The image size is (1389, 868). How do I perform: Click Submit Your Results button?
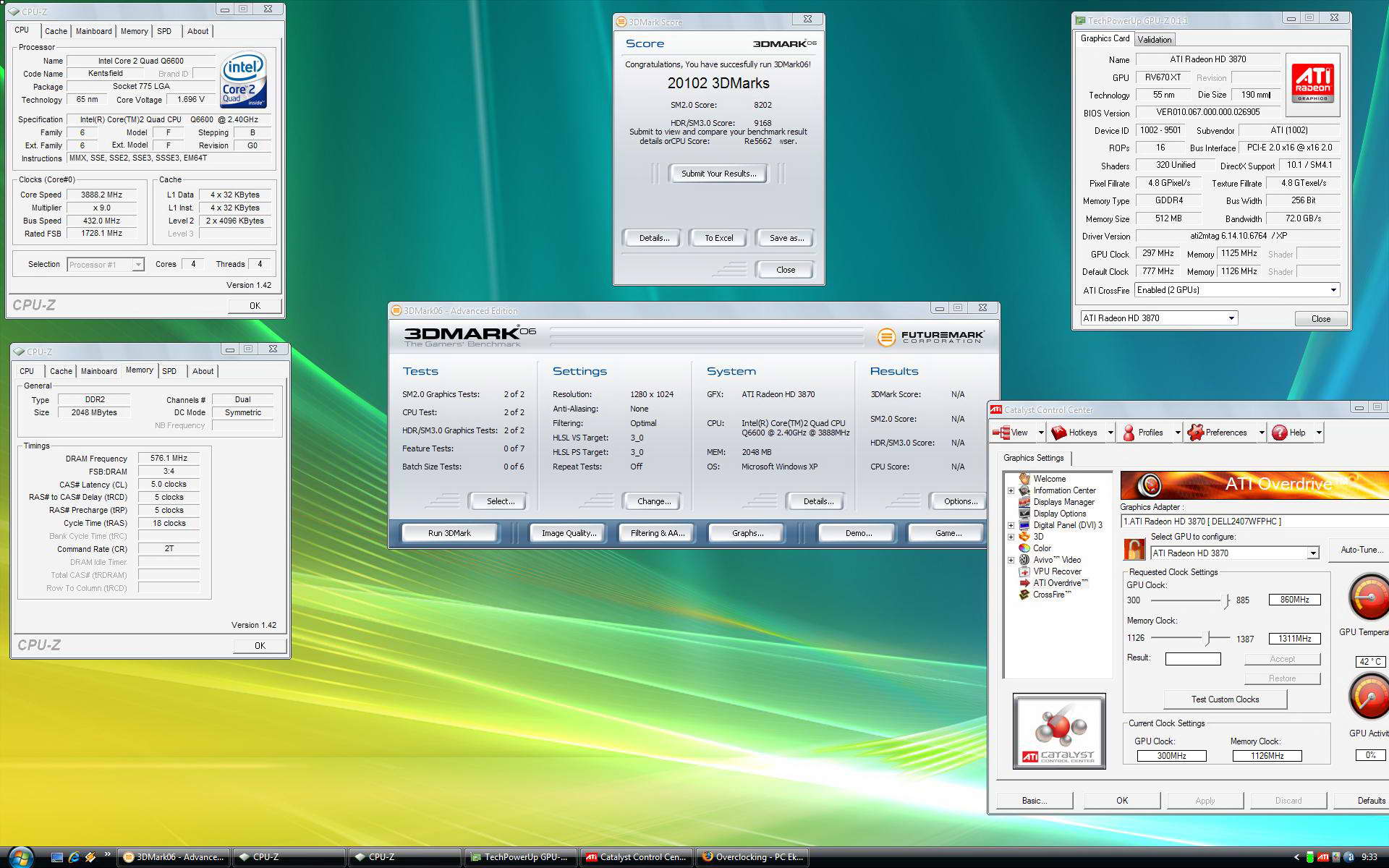coord(718,174)
